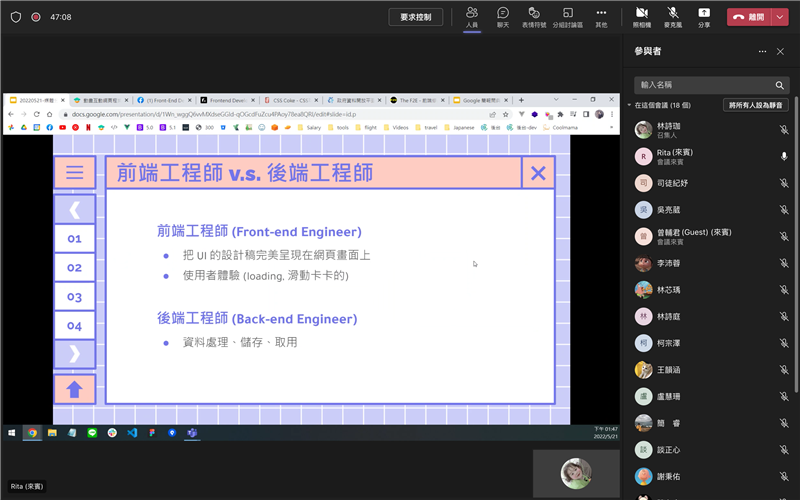Image resolution: width=800 pixels, height=500 pixels.
Task: Unmute the 麥克風 microphone
Action: (673, 16)
